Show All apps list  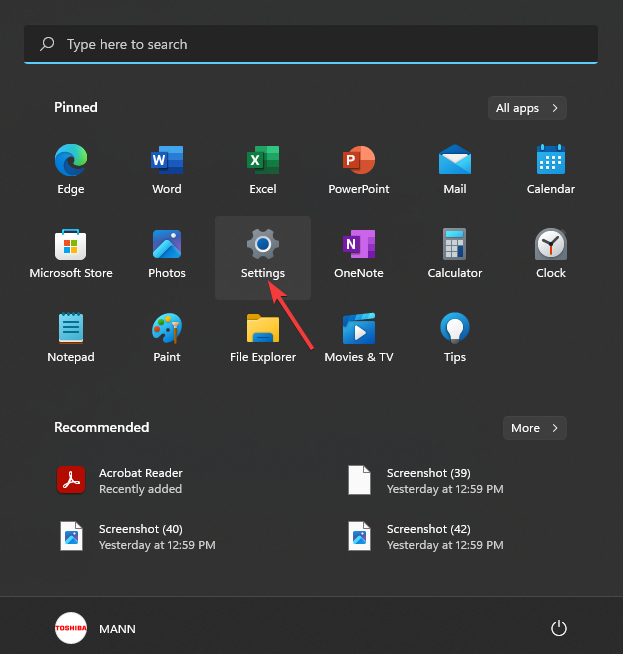pos(527,108)
